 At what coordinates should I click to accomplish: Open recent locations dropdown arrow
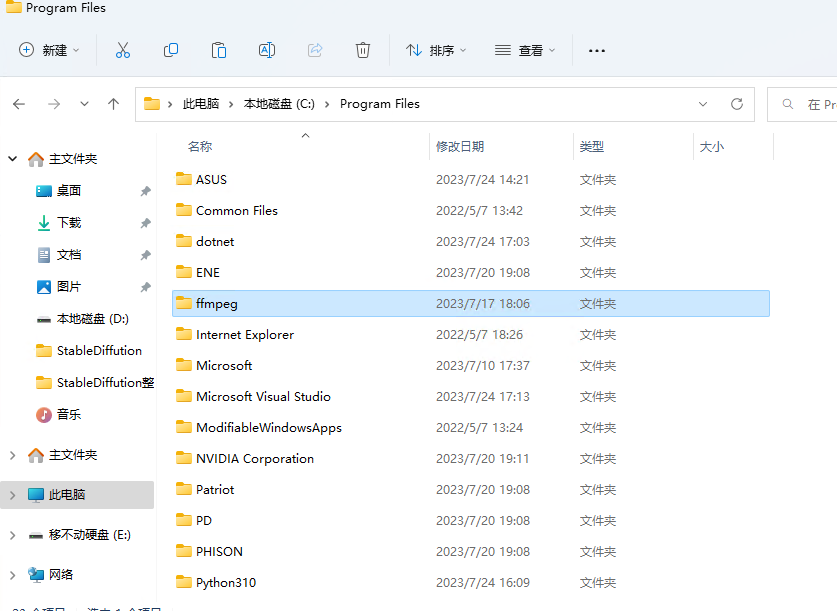tap(84, 104)
